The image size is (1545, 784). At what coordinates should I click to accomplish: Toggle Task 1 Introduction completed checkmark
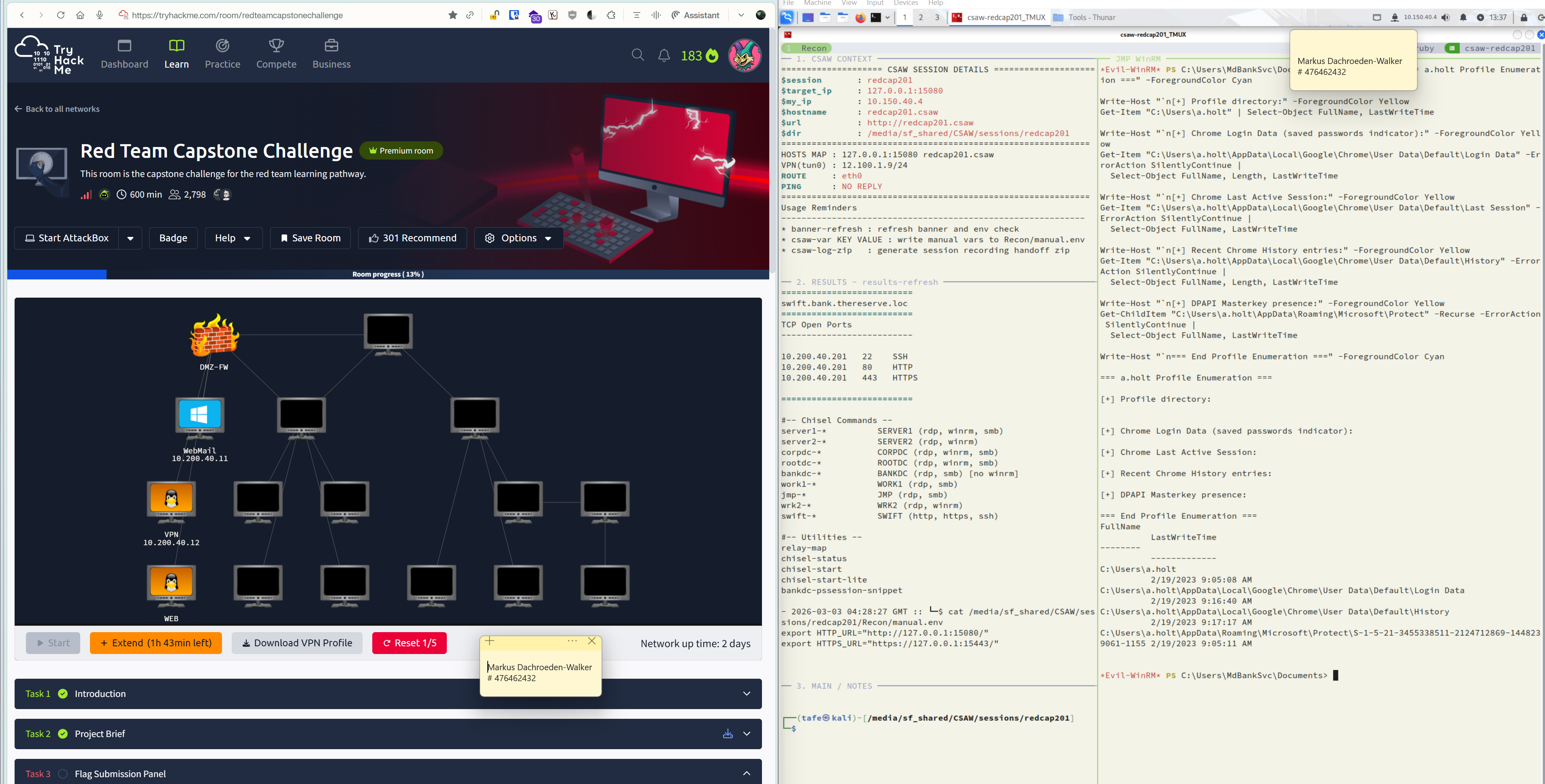(x=62, y=694)
